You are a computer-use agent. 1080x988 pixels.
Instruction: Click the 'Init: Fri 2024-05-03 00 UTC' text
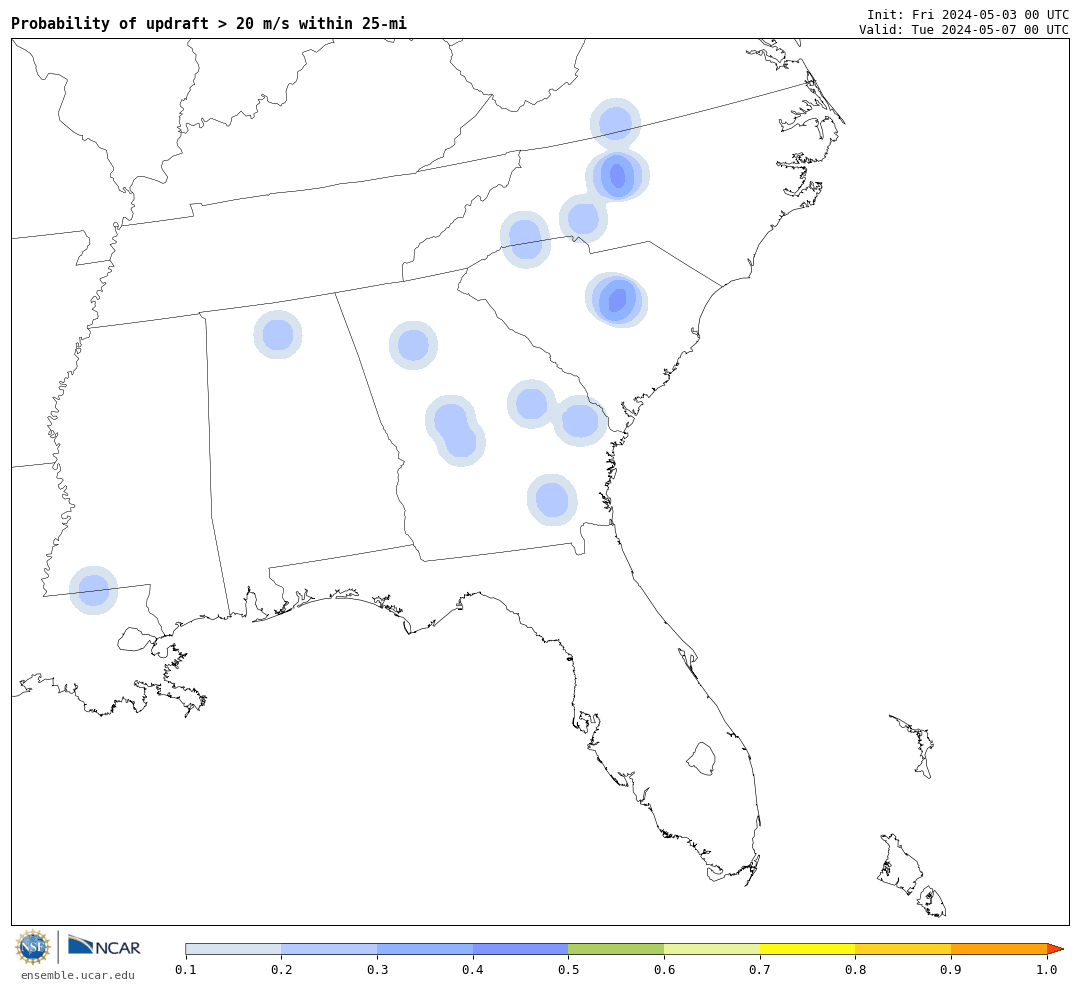(x=968, y=14)
